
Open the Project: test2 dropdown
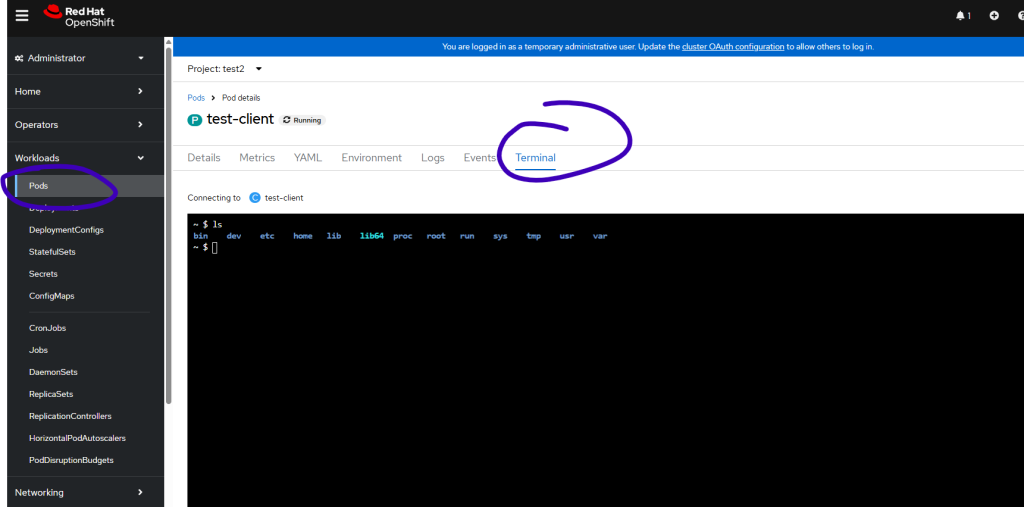(x=224, y=69)
